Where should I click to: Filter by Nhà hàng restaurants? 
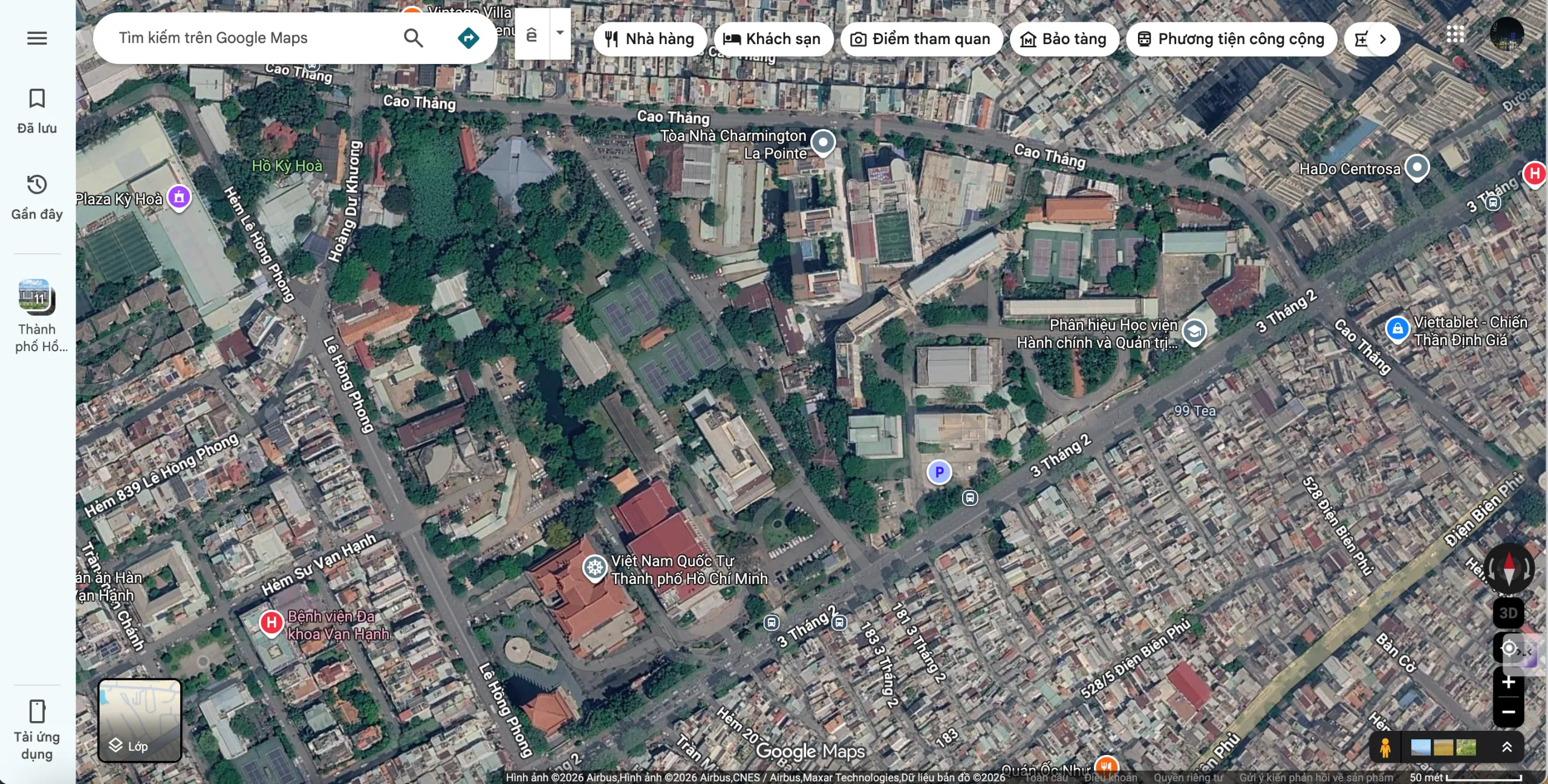tap(650, 39)
